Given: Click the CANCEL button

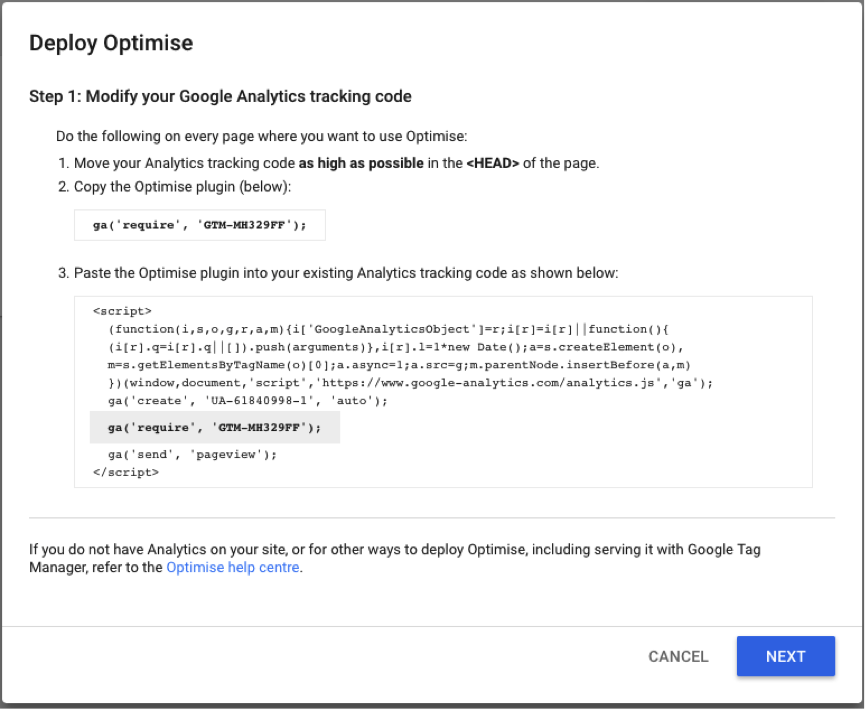Looking at the screenshot, I should click(x=678, y=657).
